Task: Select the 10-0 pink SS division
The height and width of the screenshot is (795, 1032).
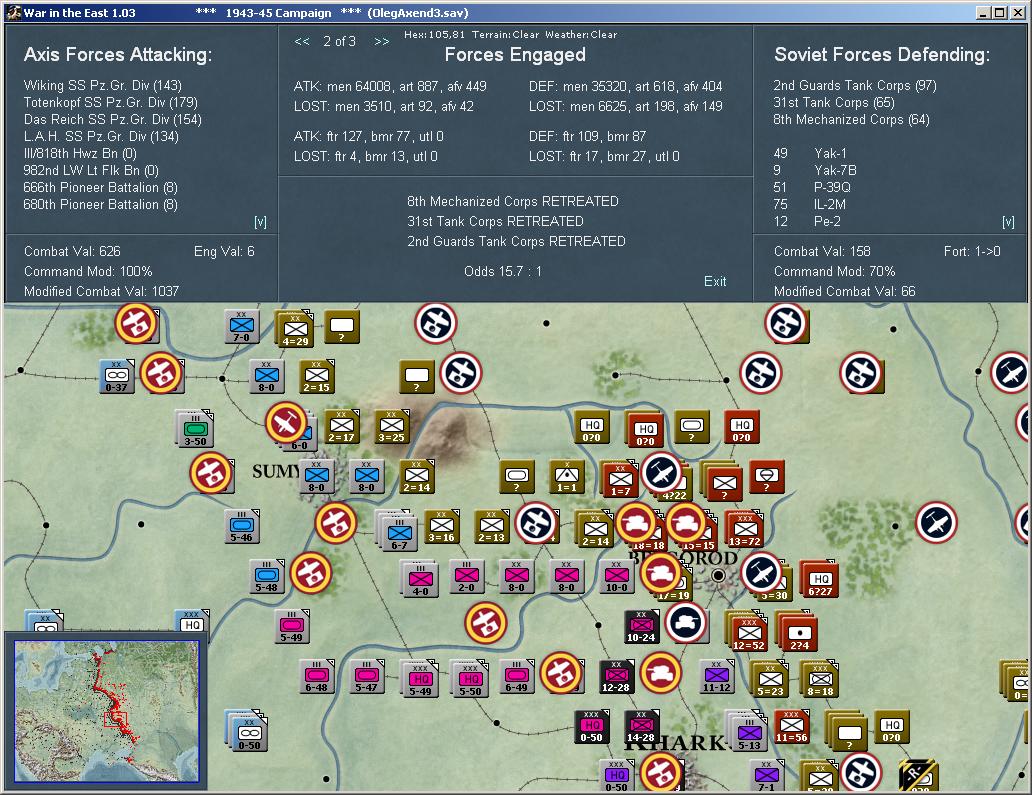Action: click(617, 577)
